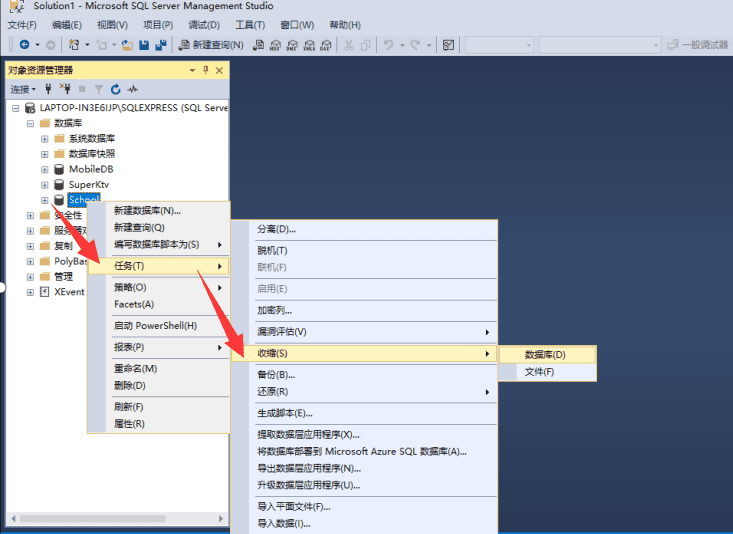Click the DMX query icon
Image resolution: width=733 pixels, height=534 pixels.
coord(292,45)
